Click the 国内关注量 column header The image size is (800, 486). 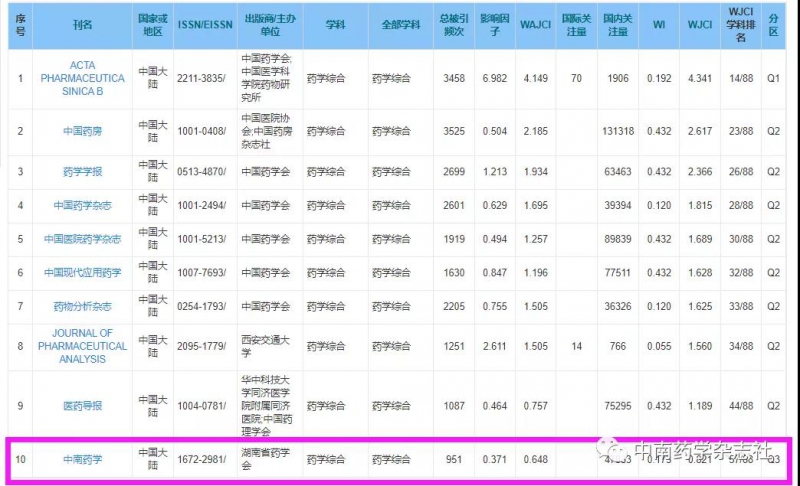(617, 24)
